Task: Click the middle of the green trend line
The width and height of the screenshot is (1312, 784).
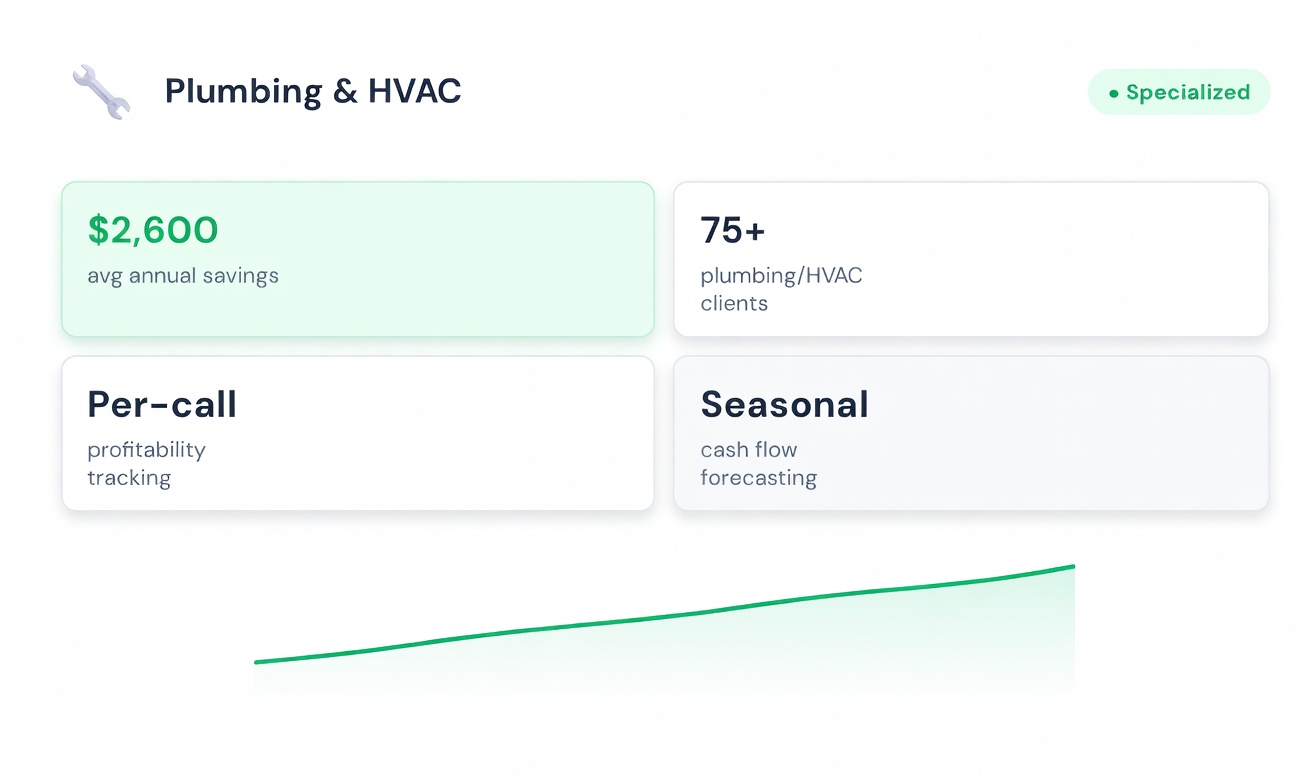Action: pyautogui.click(x=665, y=617)
